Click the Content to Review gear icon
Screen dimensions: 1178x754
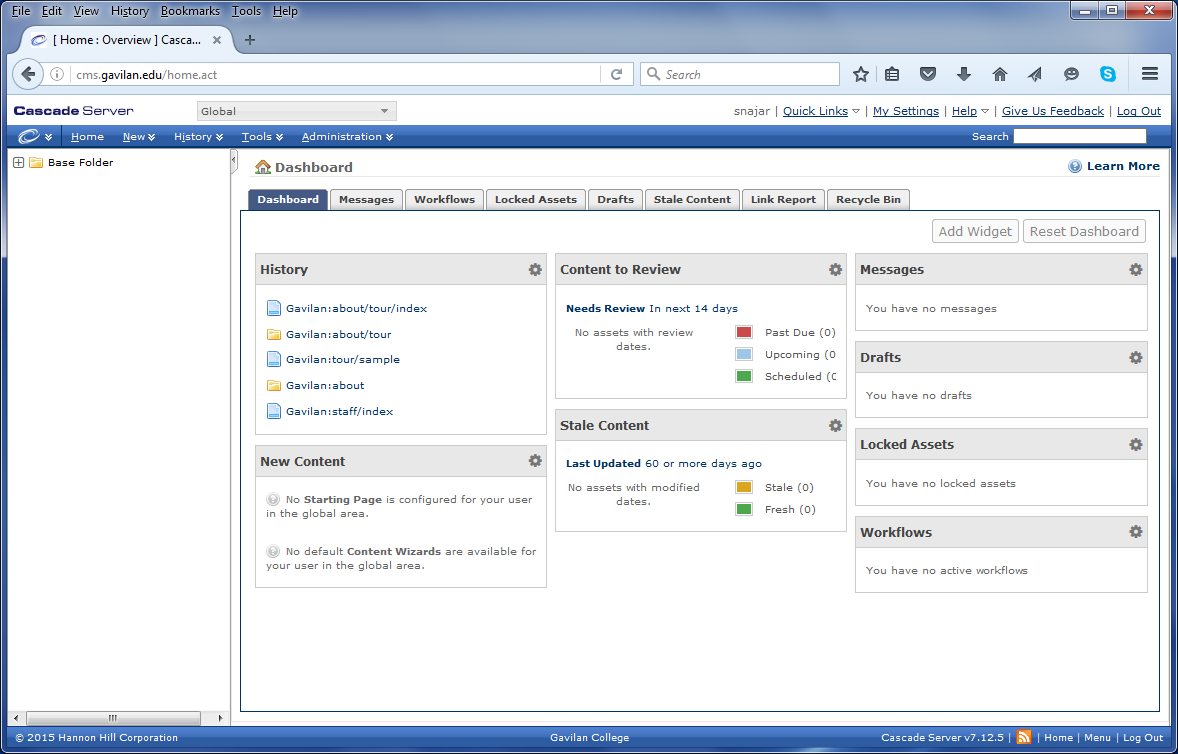pos(835,270)
